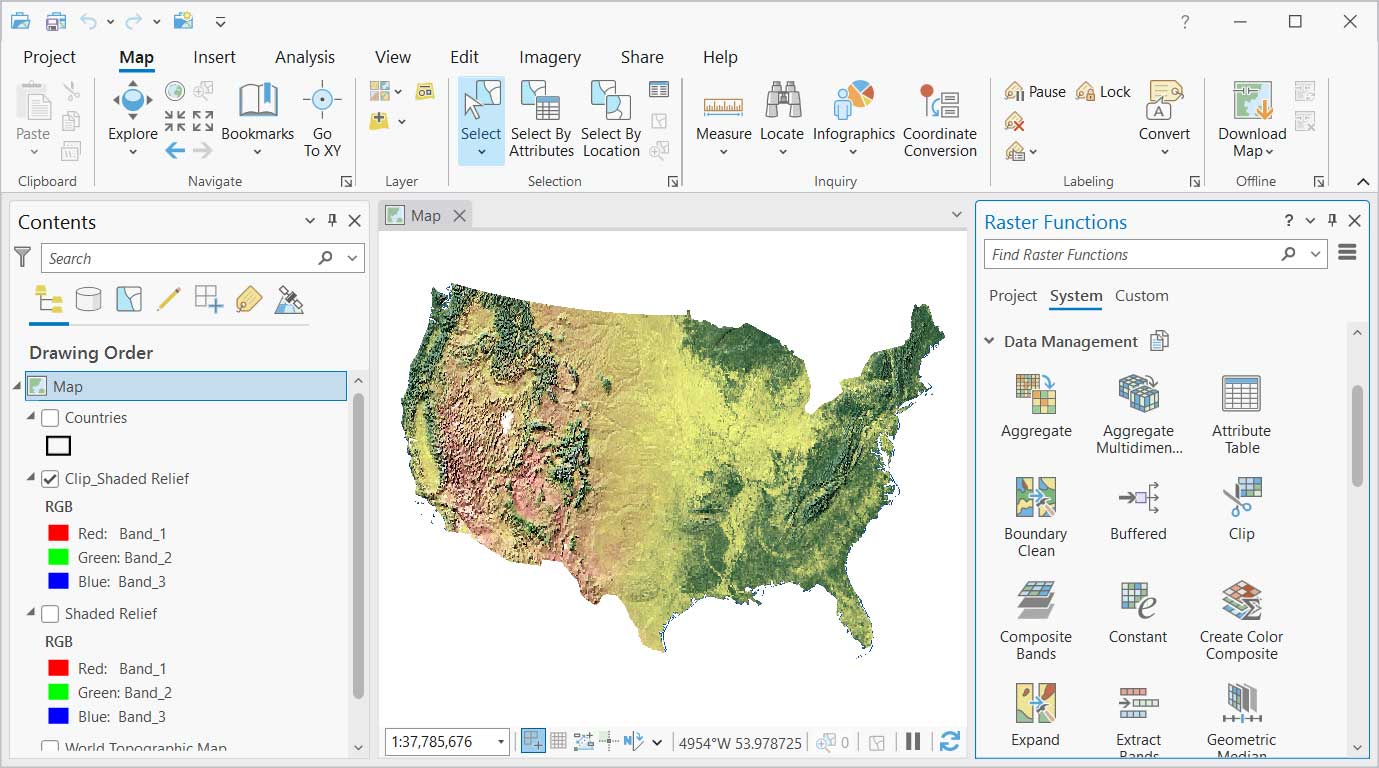Collapse the Map node in Contents
Viewport: 1379px width, 768px height.
[x=18, y=386]
